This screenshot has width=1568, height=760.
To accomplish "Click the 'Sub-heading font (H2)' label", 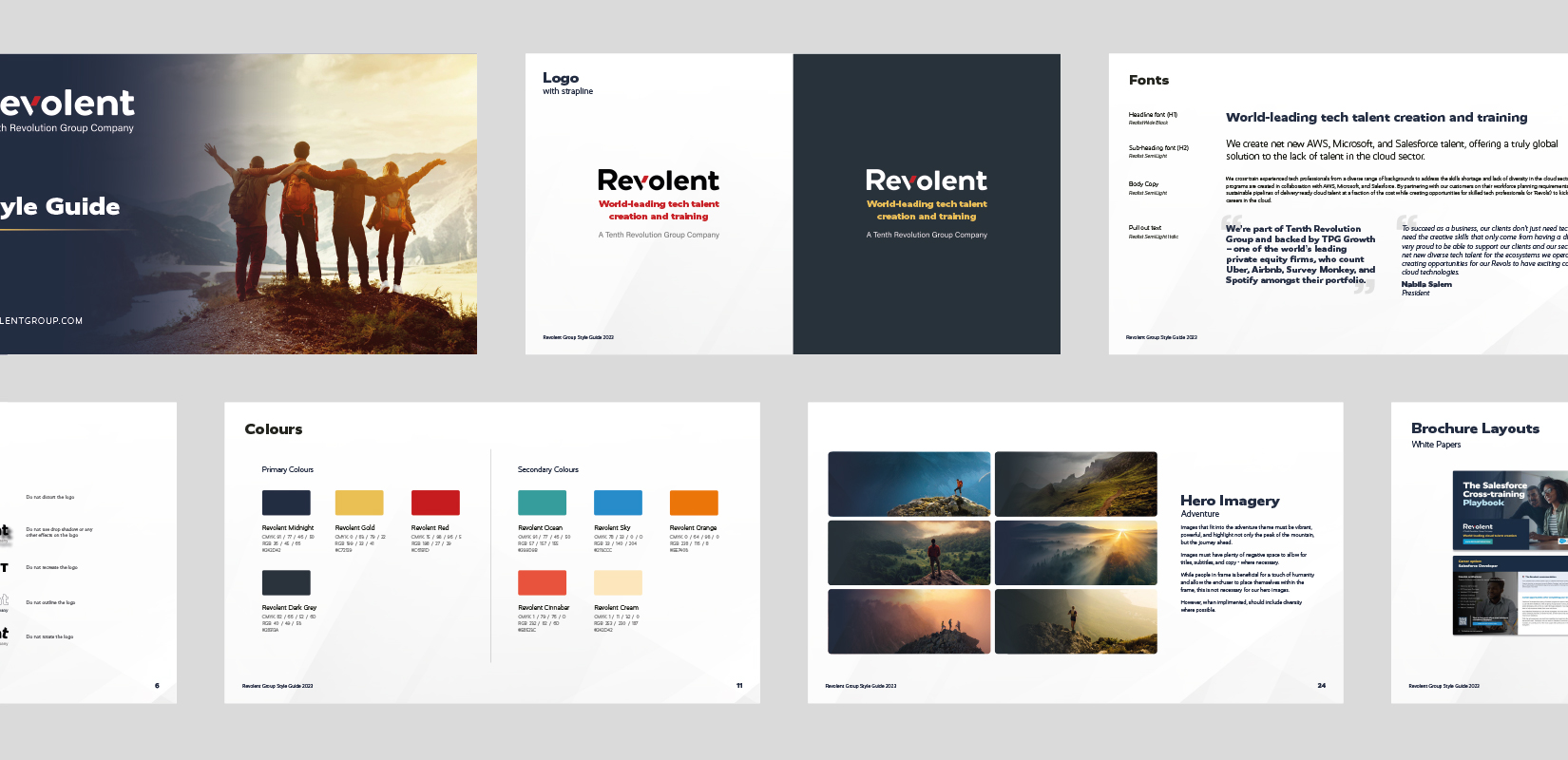I will 1158,148.
